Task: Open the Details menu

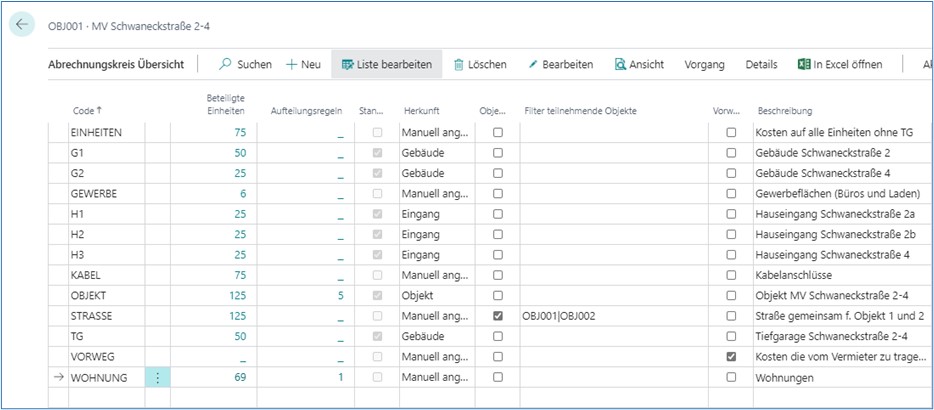Action: point(761,64)
